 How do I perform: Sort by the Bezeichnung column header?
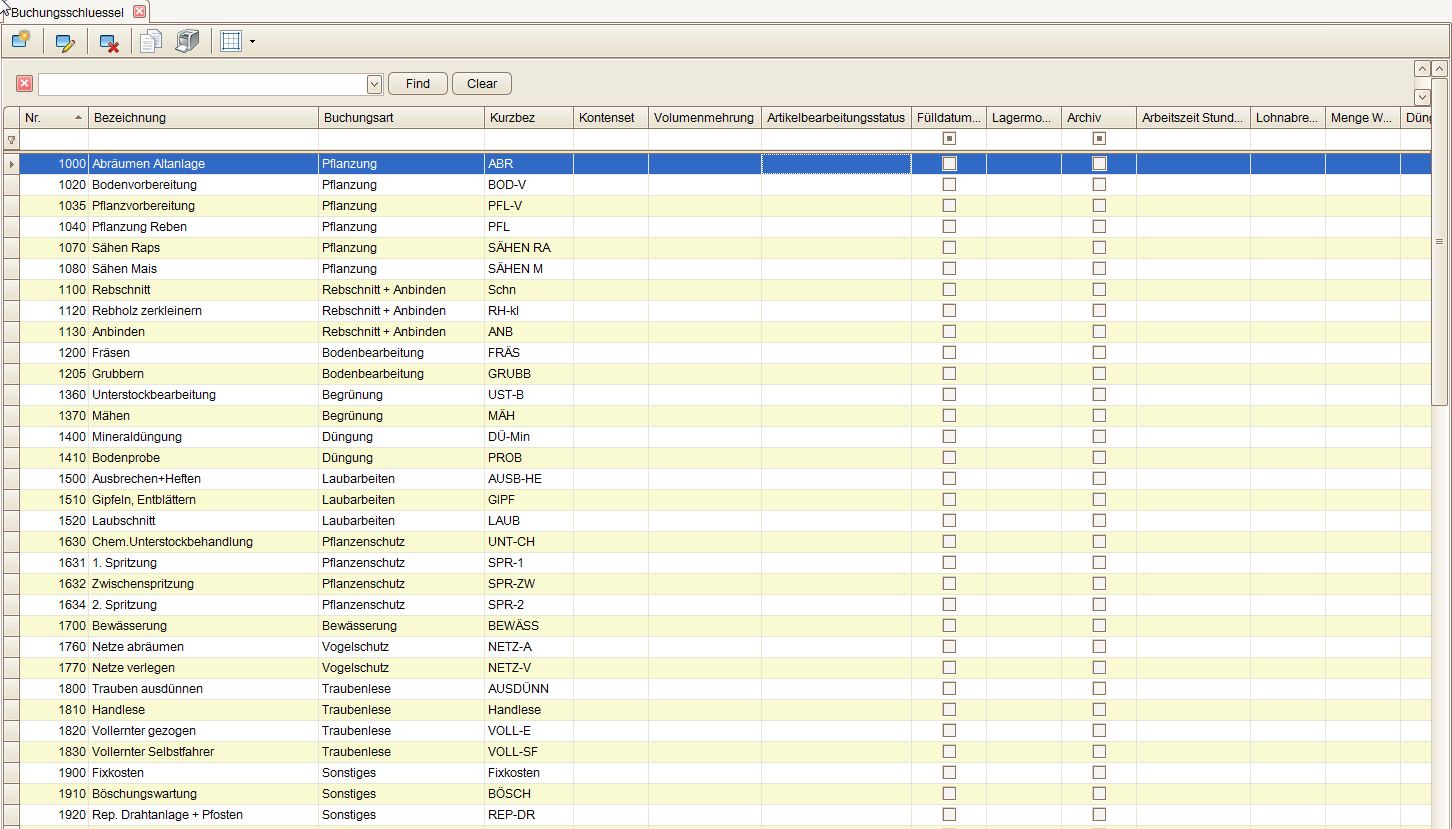tap(203, 117)
